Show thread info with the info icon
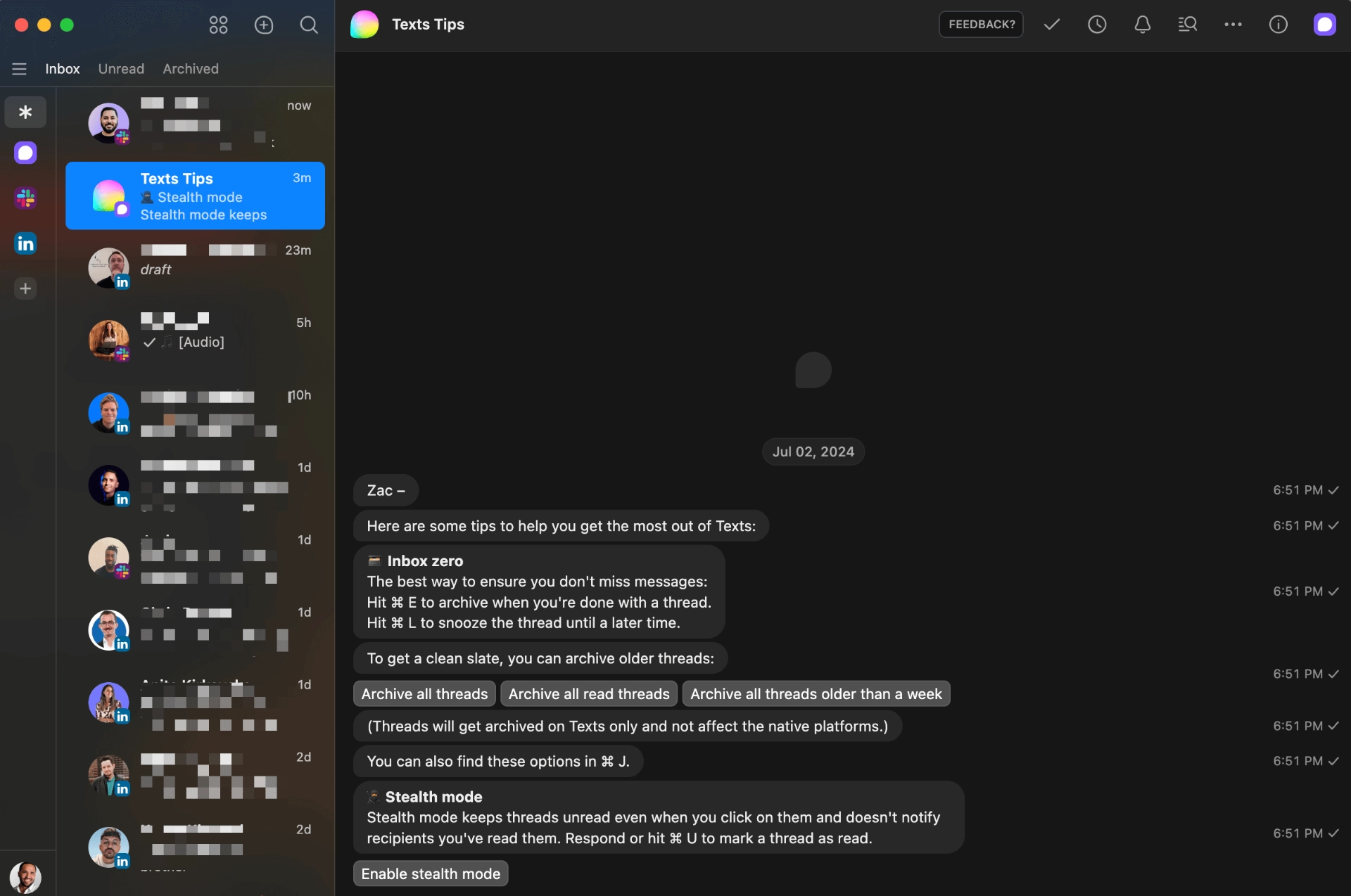 (x=1279, y=25)
